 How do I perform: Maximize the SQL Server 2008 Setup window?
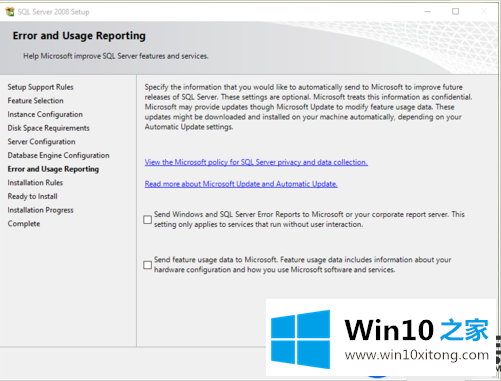pyautogui.click(x=455, y=12)
